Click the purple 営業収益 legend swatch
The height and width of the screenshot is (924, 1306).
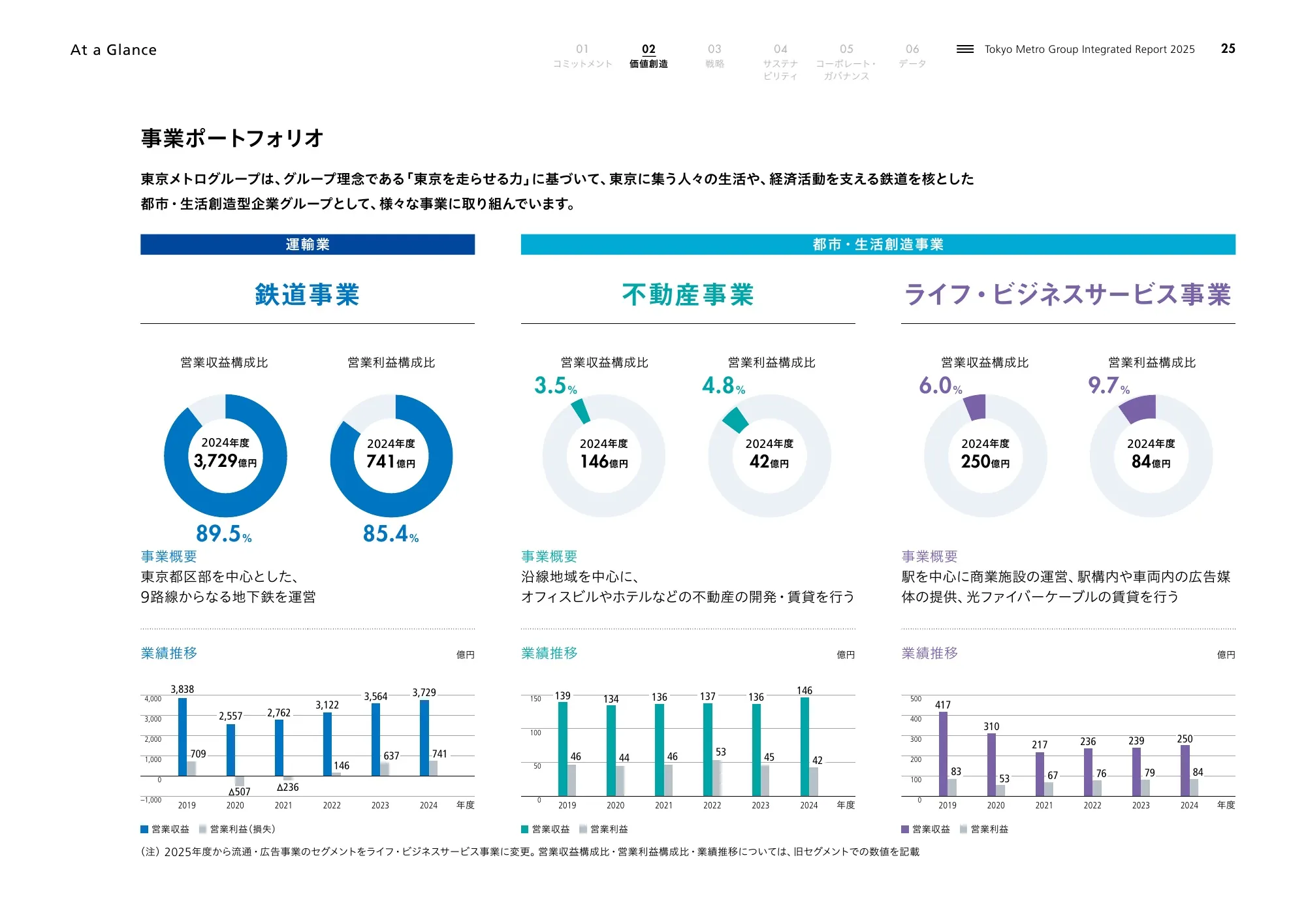[x=905, y=829]
